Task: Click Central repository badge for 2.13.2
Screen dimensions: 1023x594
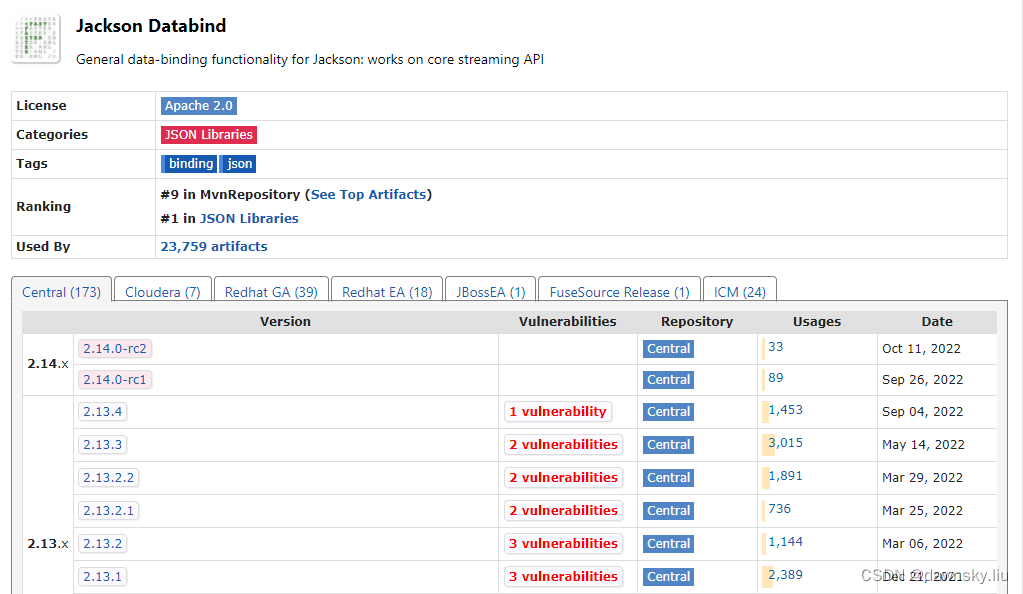Action: click(668, 544)
